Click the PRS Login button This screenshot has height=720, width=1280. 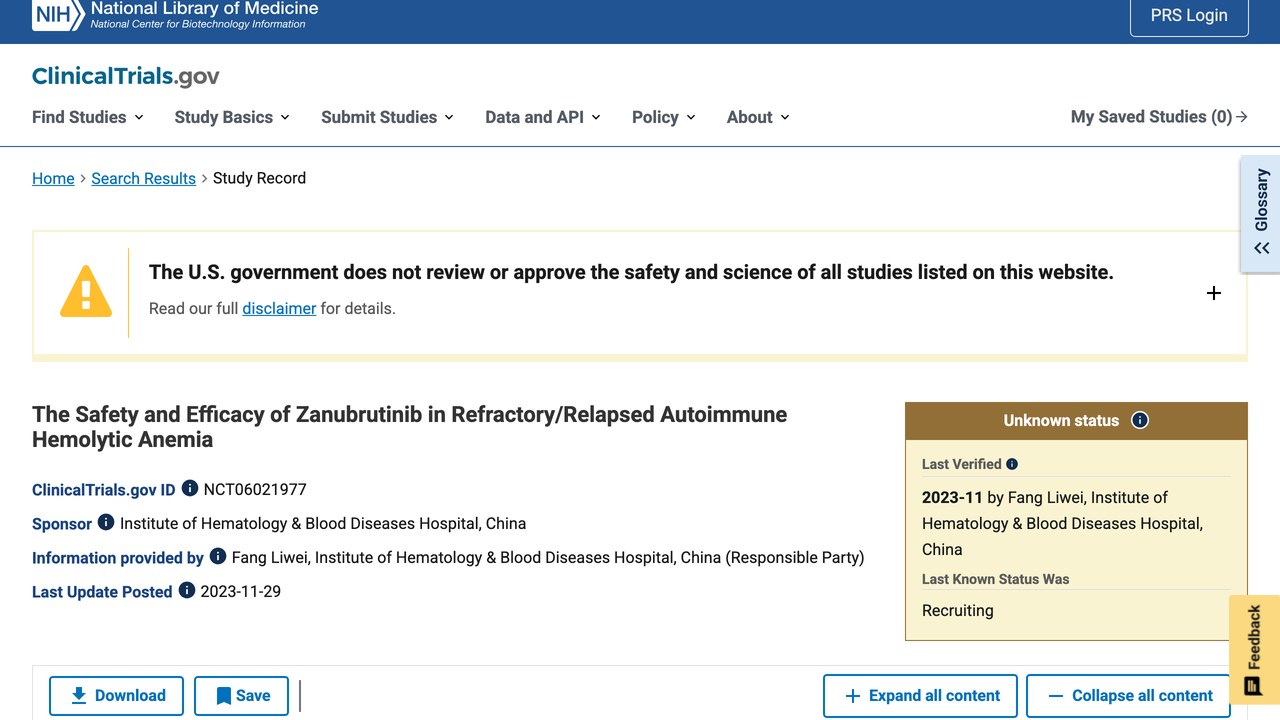coord(1189,16)
